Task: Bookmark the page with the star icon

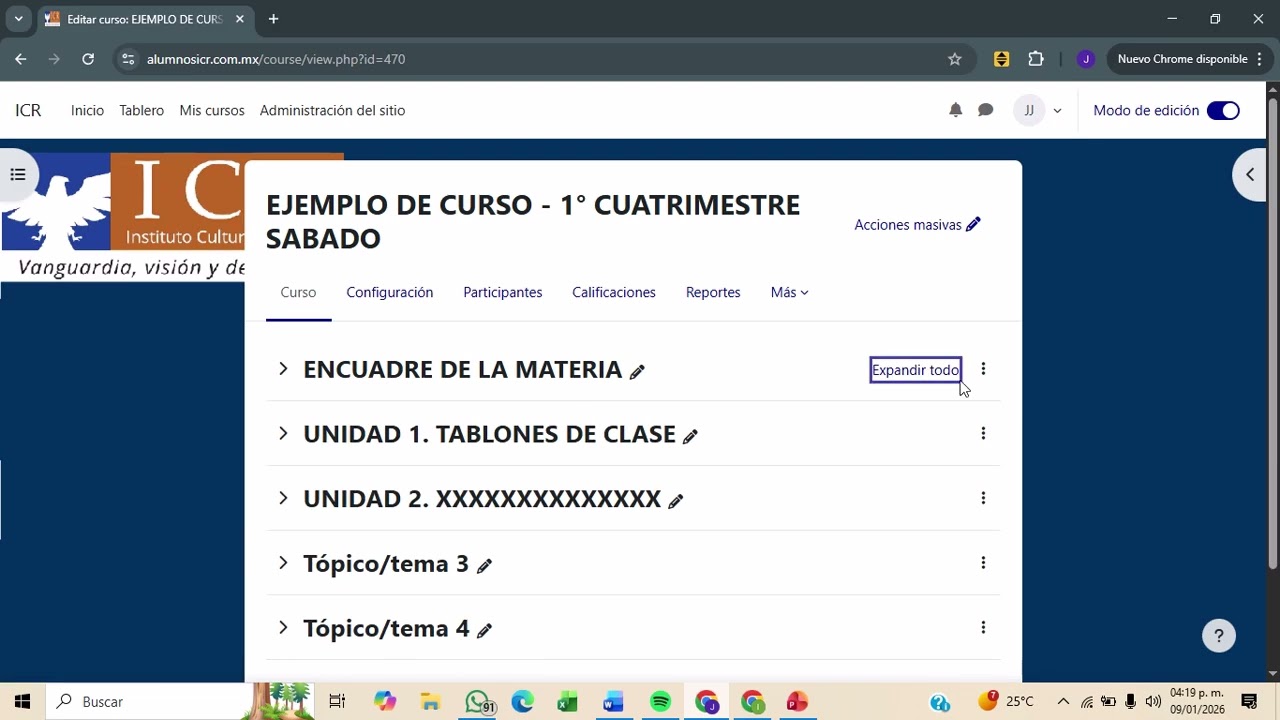Action: click(954, 59)
